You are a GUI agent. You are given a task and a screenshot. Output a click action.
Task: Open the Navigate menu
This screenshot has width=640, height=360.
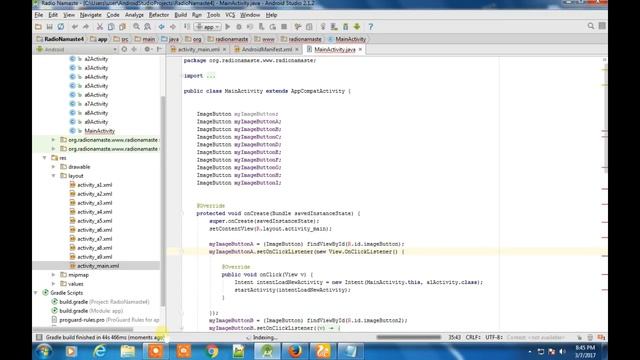point(91,15)
